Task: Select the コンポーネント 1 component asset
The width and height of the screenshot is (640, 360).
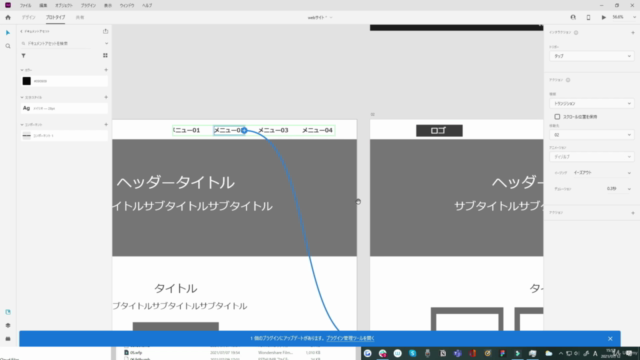Action: click(x=64, y=136)
